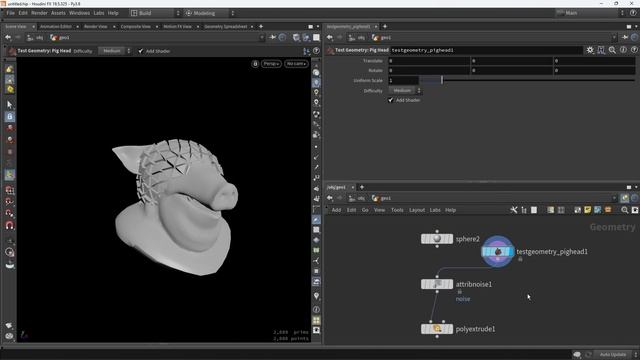Open the File menu
Image resolution: width=640 pixels, height=360 pixels.
(11, 13)
